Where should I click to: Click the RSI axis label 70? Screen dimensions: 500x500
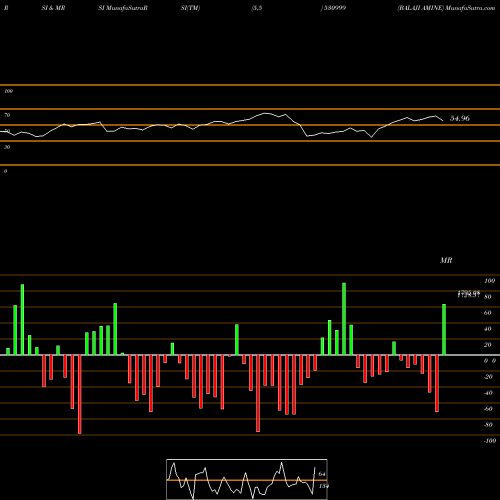tap(7, 115)
